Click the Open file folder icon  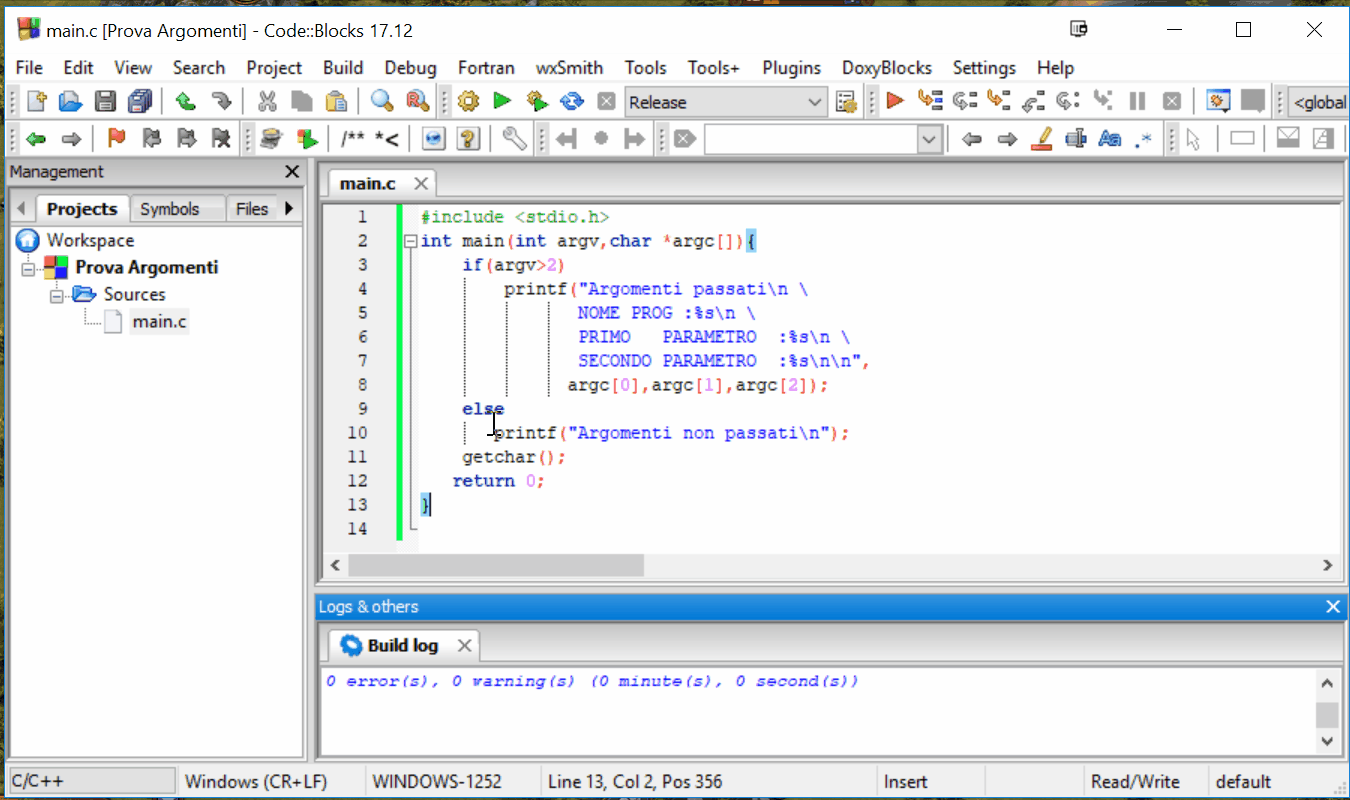[x=70, y=101]
